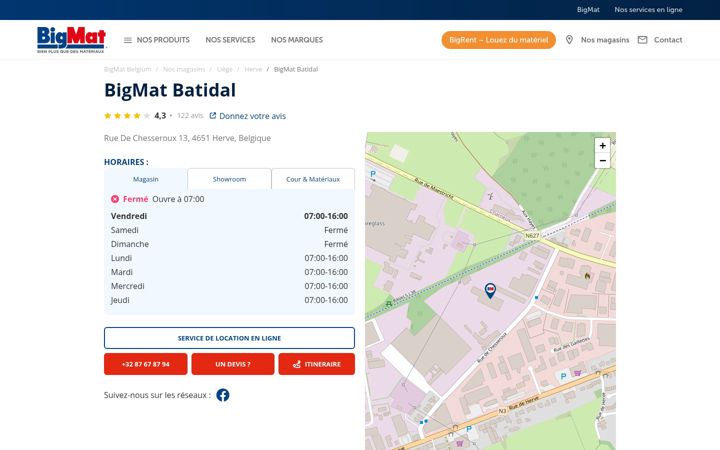Open Nos services en ligne link
Viewport: 720px width, 450px height.
648,10
